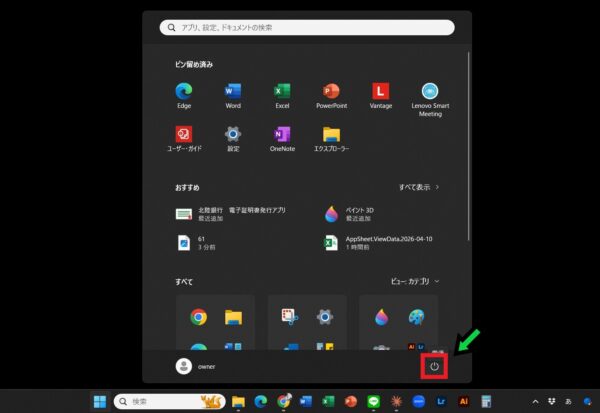Click the Start menu search field
Screen dimensions: 600x413
(x=307, y=28)
